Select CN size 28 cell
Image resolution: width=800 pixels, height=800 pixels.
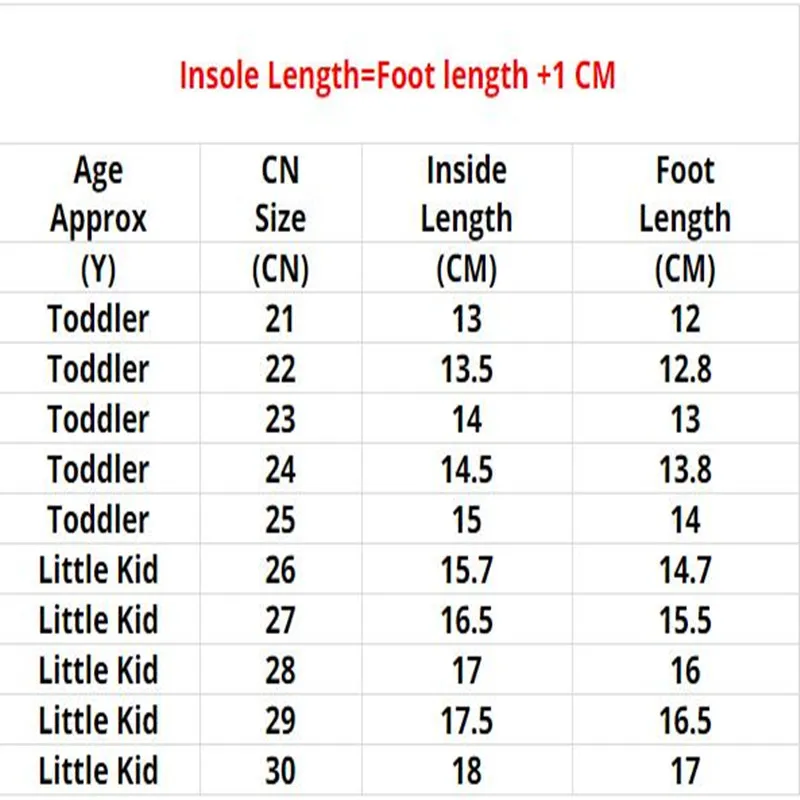(280, 670)
